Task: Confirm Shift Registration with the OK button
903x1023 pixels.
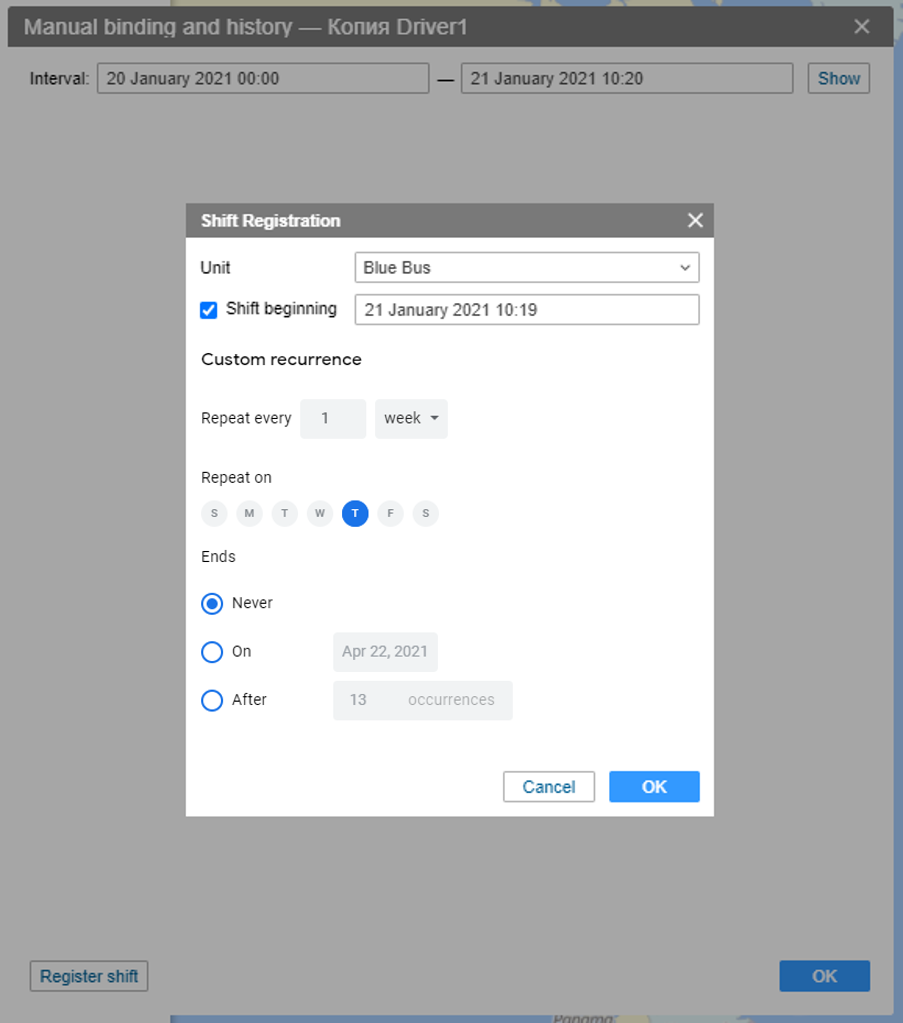Action: click(x=654, y=787)
